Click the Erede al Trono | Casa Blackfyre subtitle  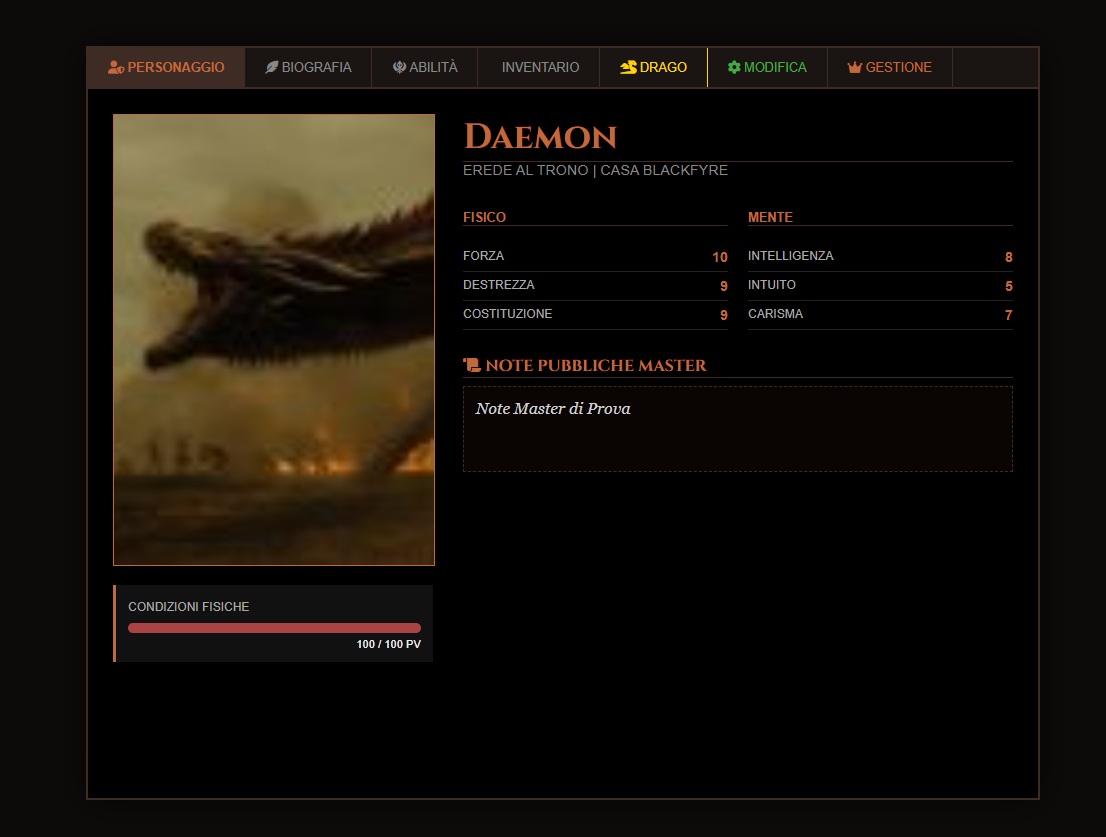point(595,170)
